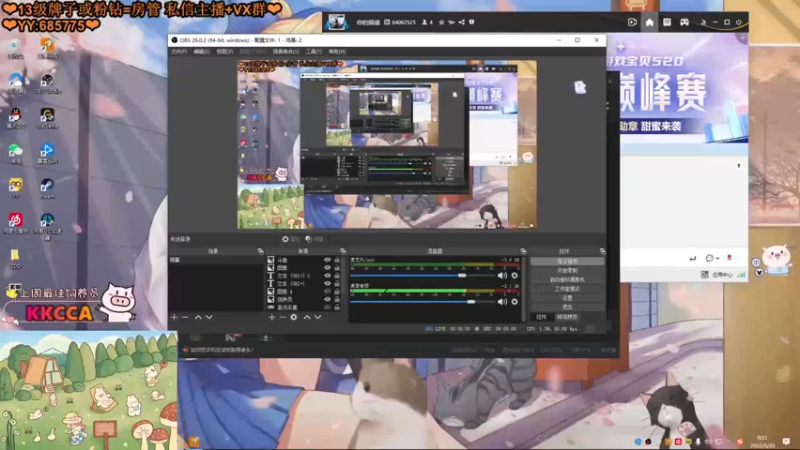Hide the 文本 (GDI+) source
This screenshot has width=800, height=450.
pyautogui.click(x=327, y=283)
